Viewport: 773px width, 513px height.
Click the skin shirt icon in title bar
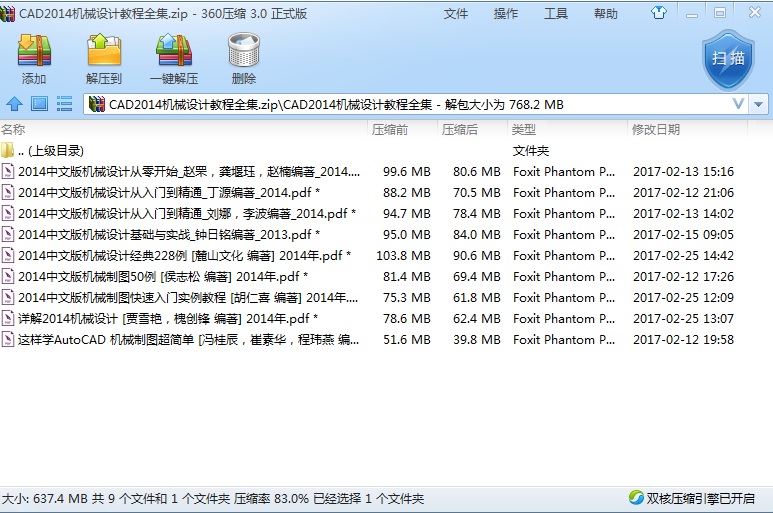[x=659, y=13]
